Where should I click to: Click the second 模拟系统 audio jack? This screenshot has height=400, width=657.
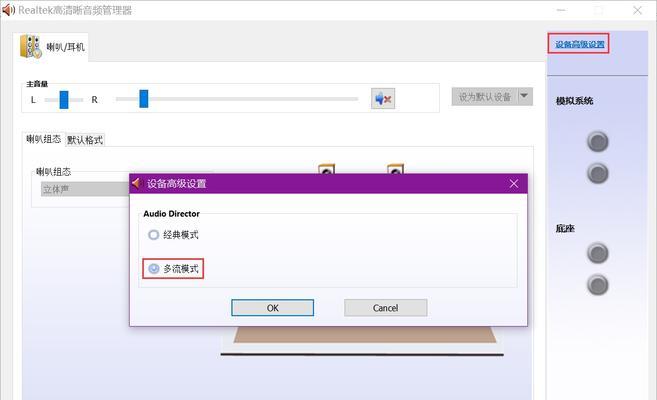598,173
